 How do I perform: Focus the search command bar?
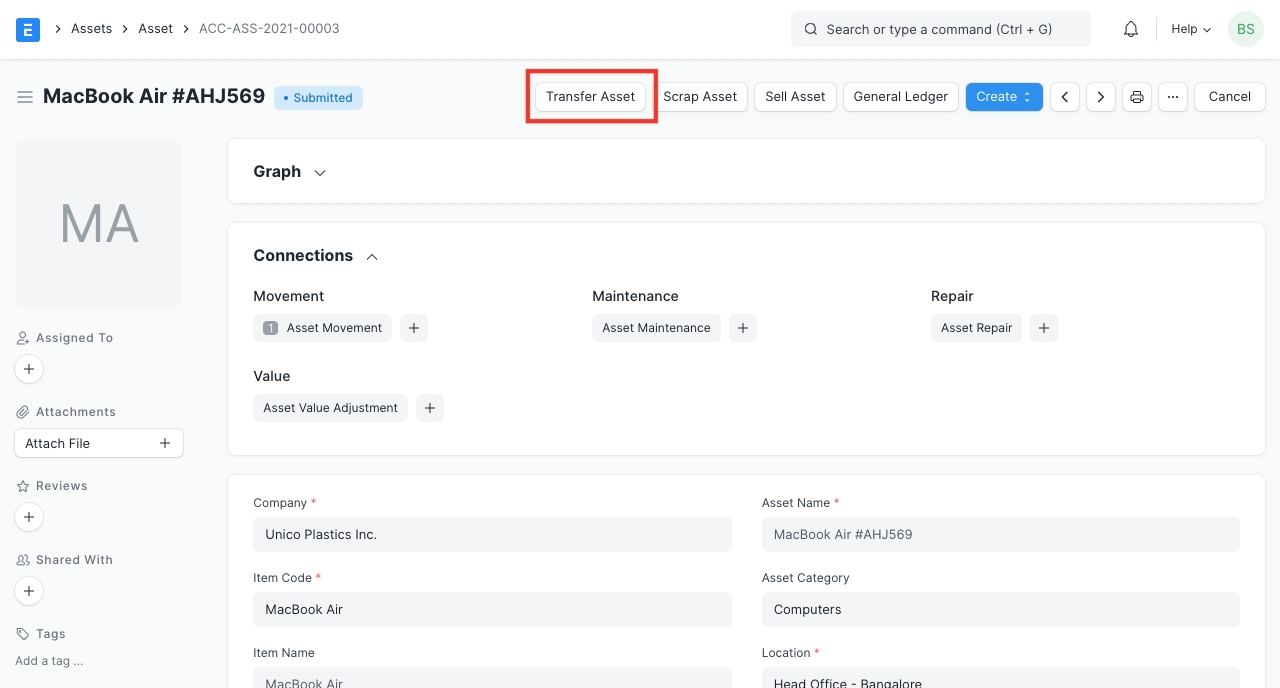(940, 29)
